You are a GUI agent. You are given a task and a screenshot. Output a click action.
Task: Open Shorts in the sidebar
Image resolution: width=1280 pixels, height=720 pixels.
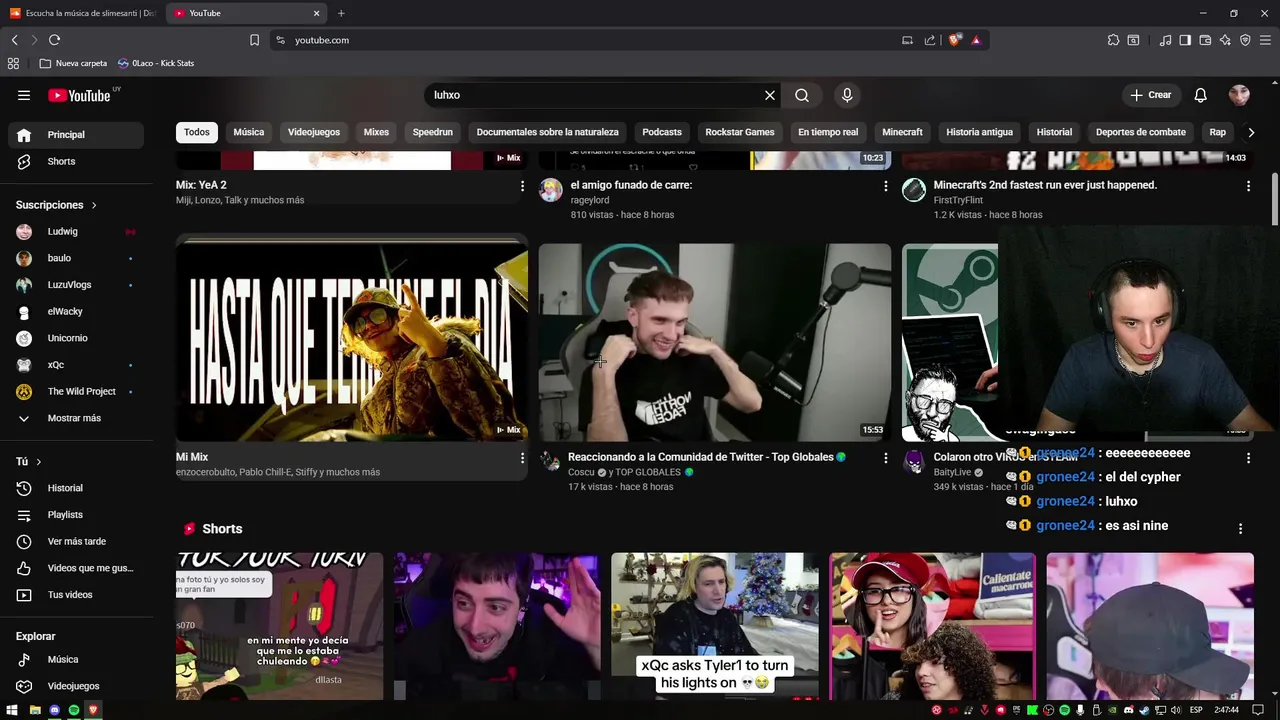[76, 161]
